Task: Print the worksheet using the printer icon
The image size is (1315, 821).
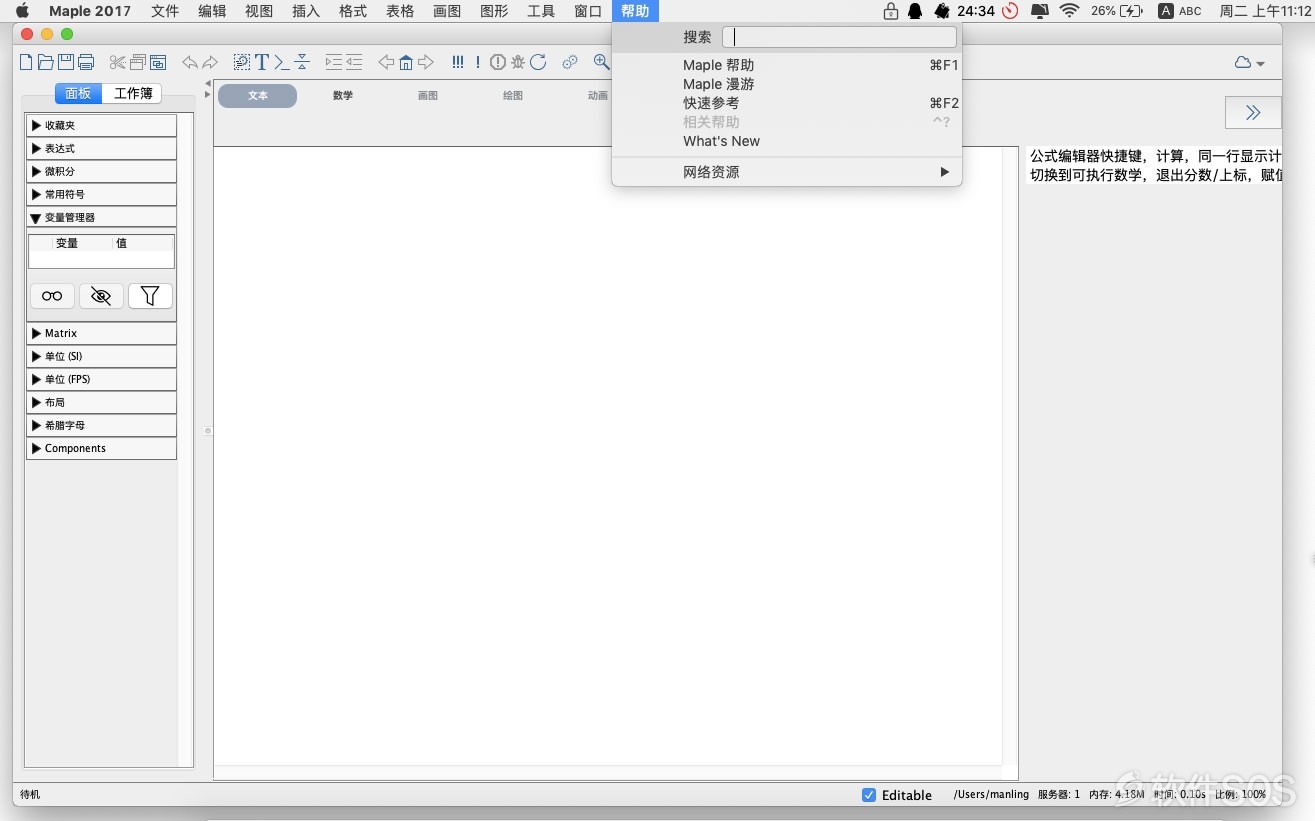Action: [x=86, y=62]
